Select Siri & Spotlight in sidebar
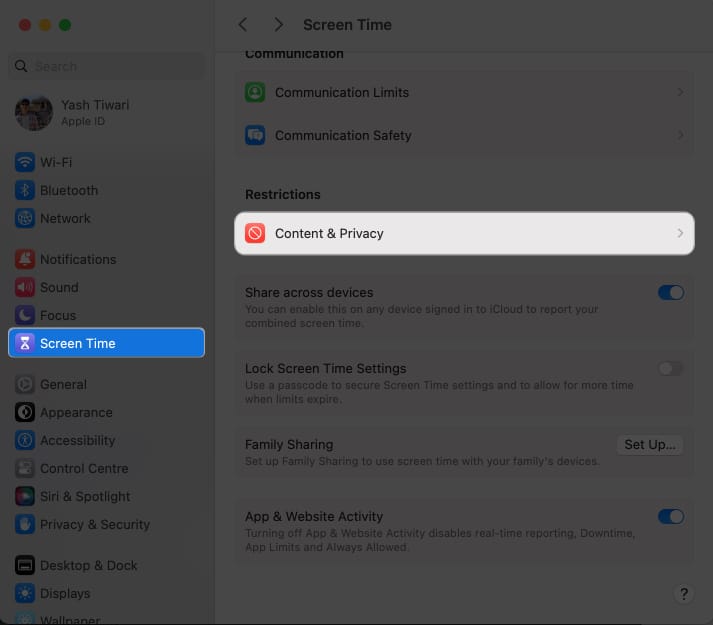Viewport: 713px width, 625px height. pyautogui.click(x=106, y=496)
